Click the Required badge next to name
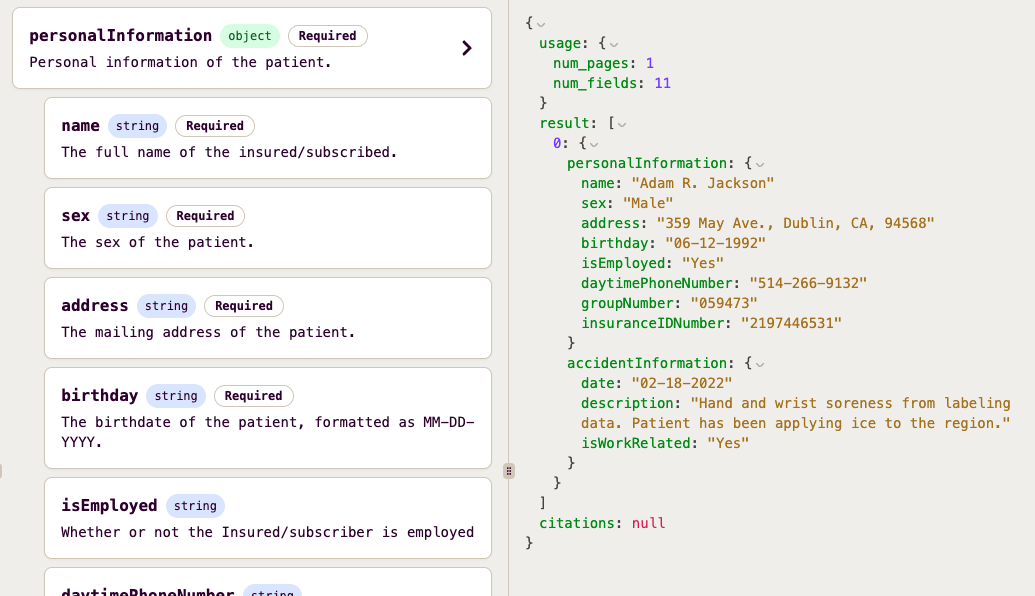Image resolution: width=1035 pixels, height=596 pixels. tap(215, 125)
